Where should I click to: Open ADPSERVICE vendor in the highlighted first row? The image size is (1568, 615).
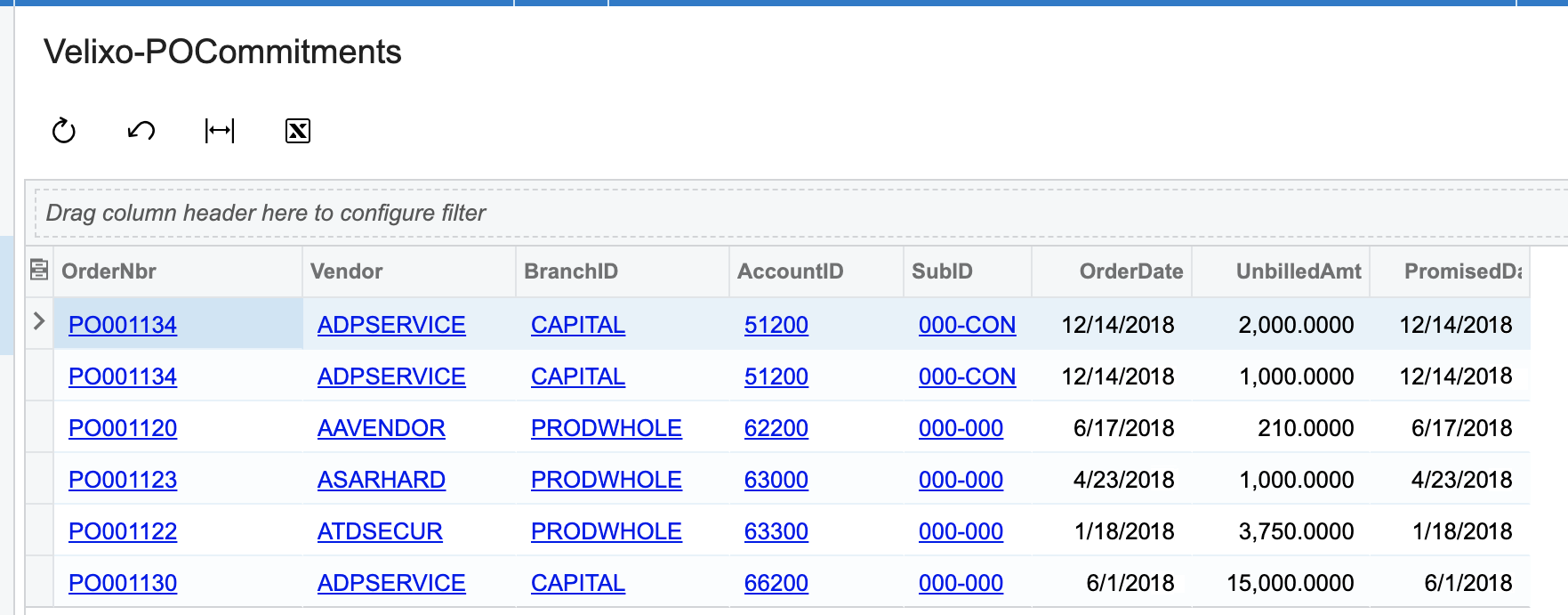(x=391, y=325)
